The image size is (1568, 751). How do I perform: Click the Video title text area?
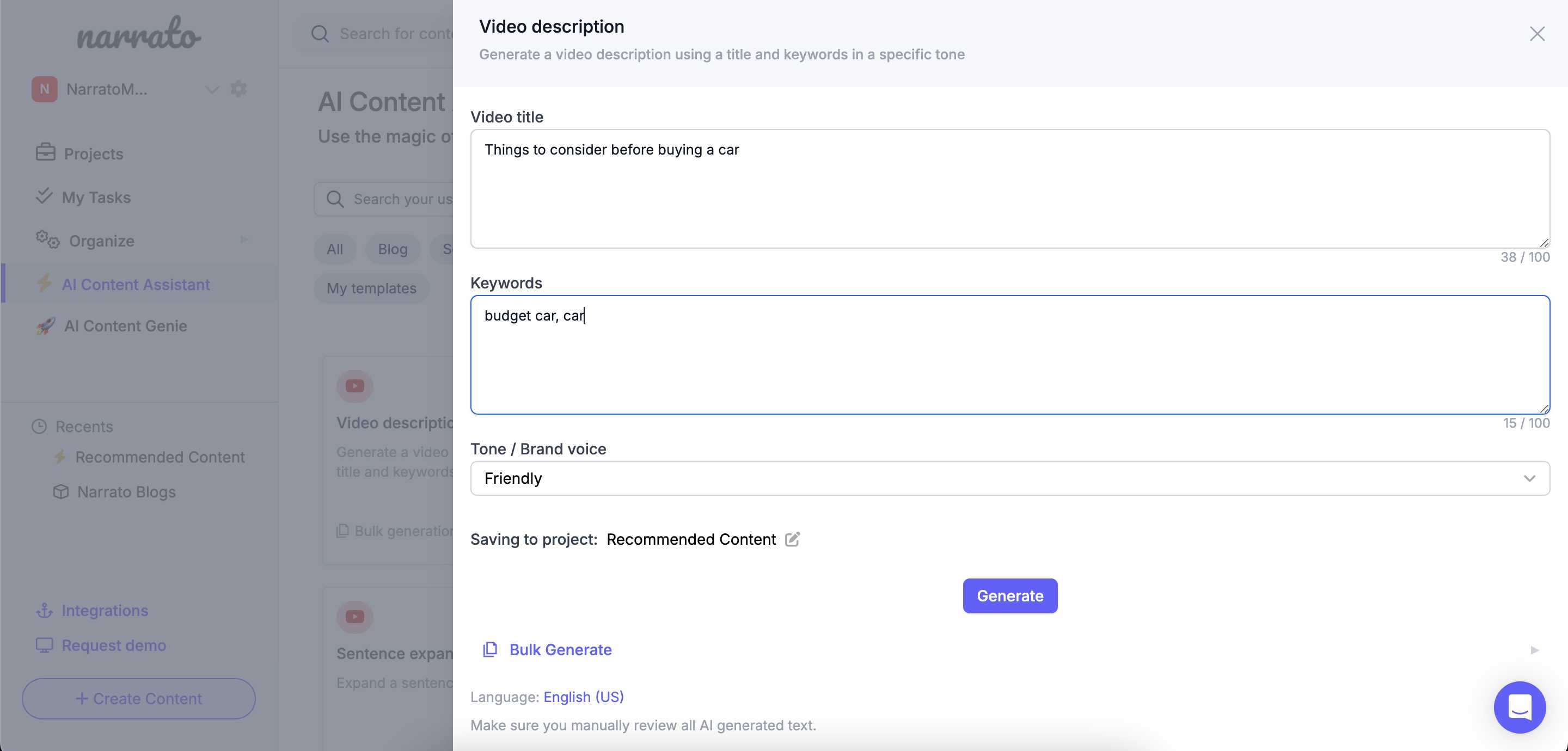click(1010, 189)
